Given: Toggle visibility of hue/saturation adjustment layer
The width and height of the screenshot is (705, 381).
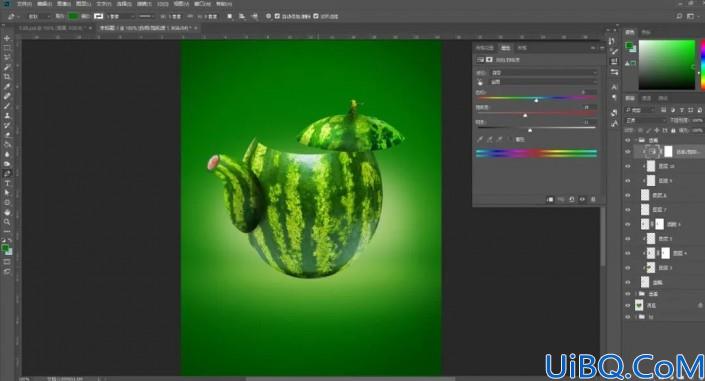Looking at the screenshot, I should point(628,152).
